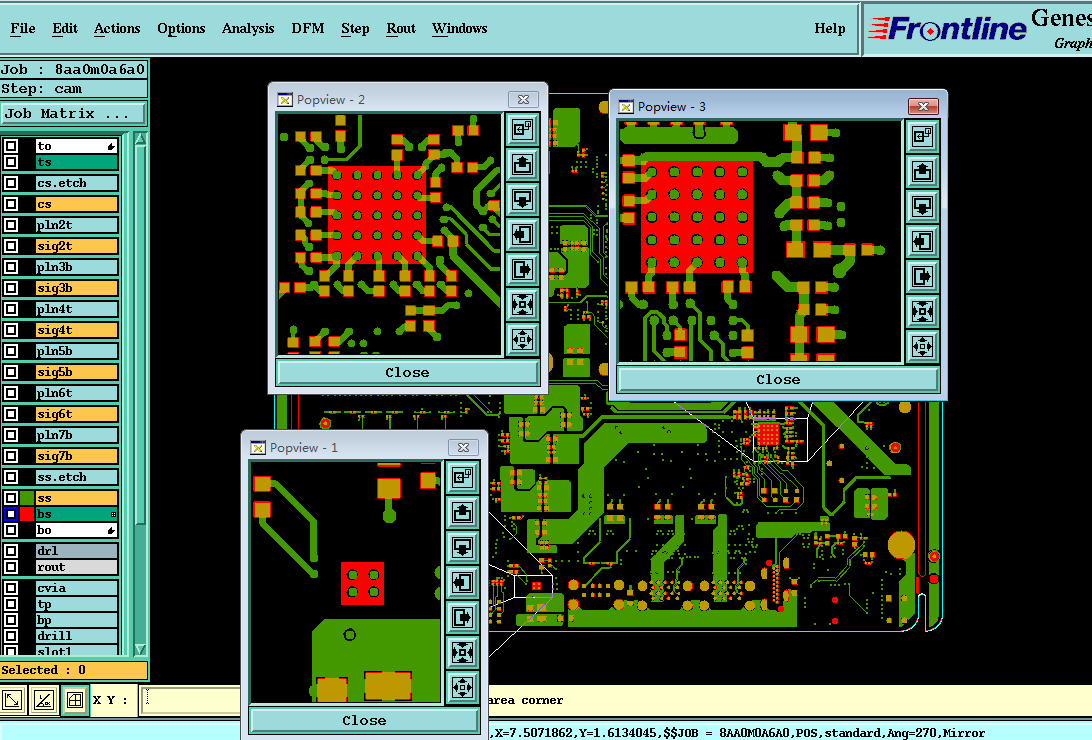Open the Edit menu
Screen dimensions: 1092x740
click(65, 29)
